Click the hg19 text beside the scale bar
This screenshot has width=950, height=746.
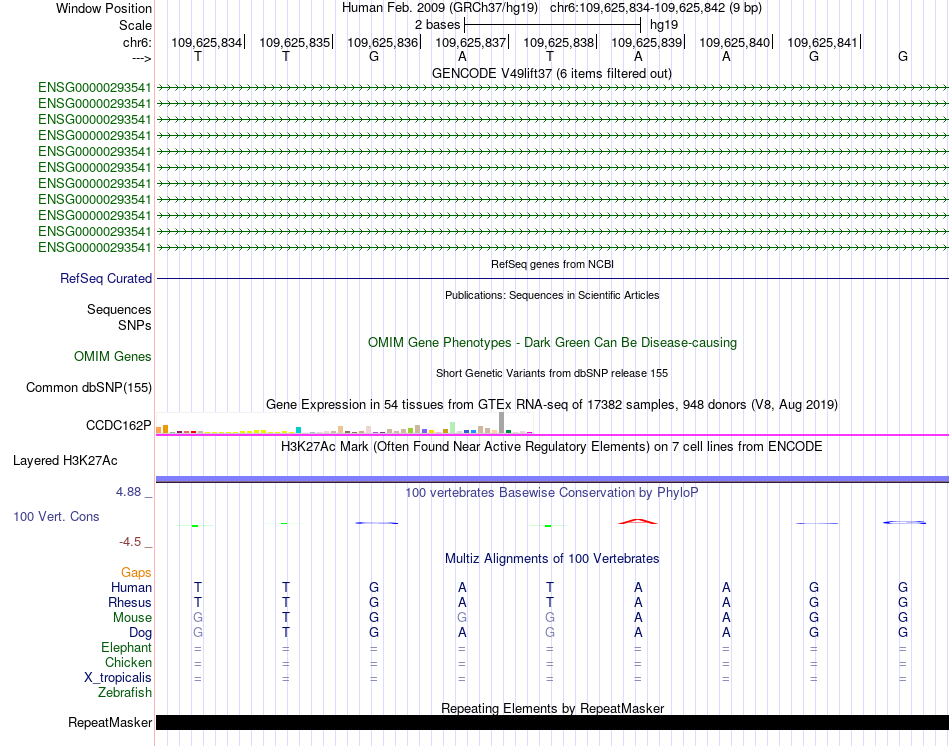click(664, 25)
